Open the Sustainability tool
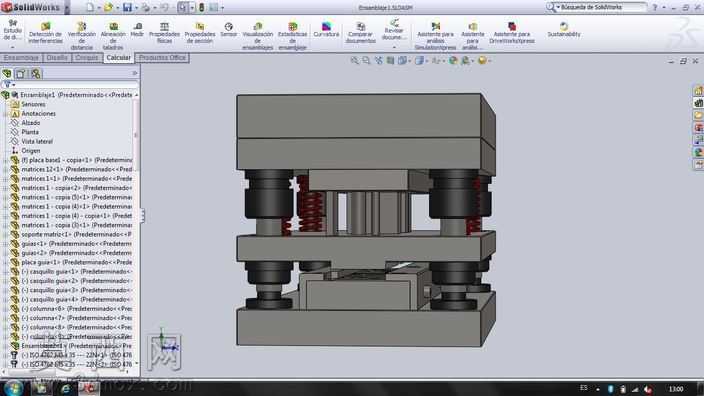Viewport: 704px width, 396px height. point(564,30)
